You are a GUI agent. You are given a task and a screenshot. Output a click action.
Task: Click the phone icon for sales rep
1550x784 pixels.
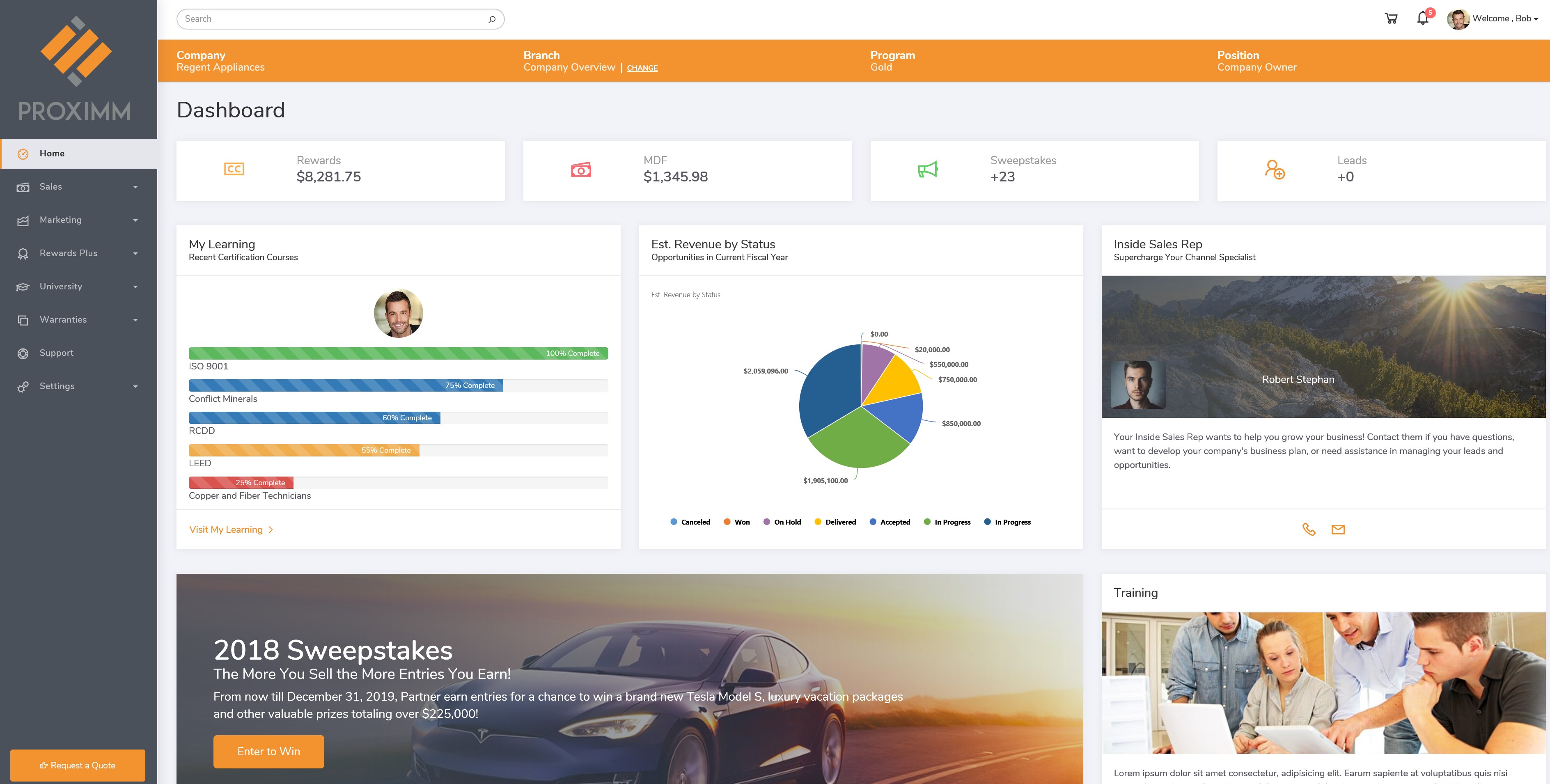1309,530
